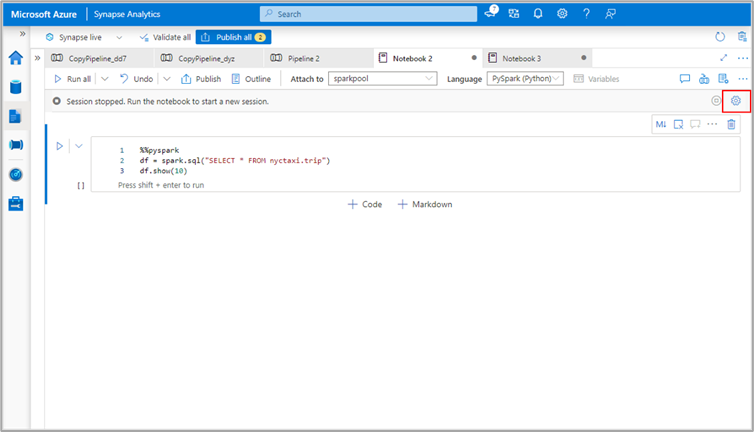Open the notebook Outline

click(251, 79)
